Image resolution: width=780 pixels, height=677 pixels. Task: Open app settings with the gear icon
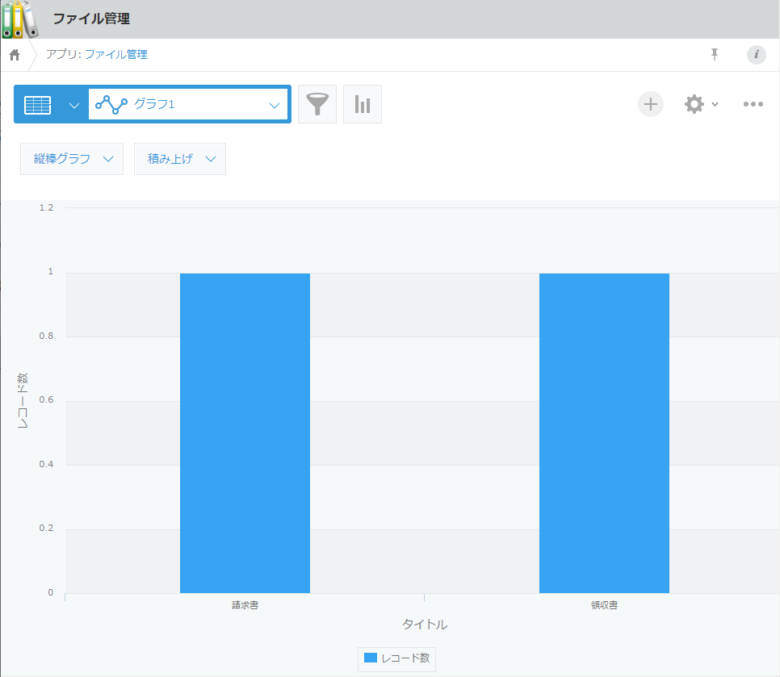tap(694, 104)
